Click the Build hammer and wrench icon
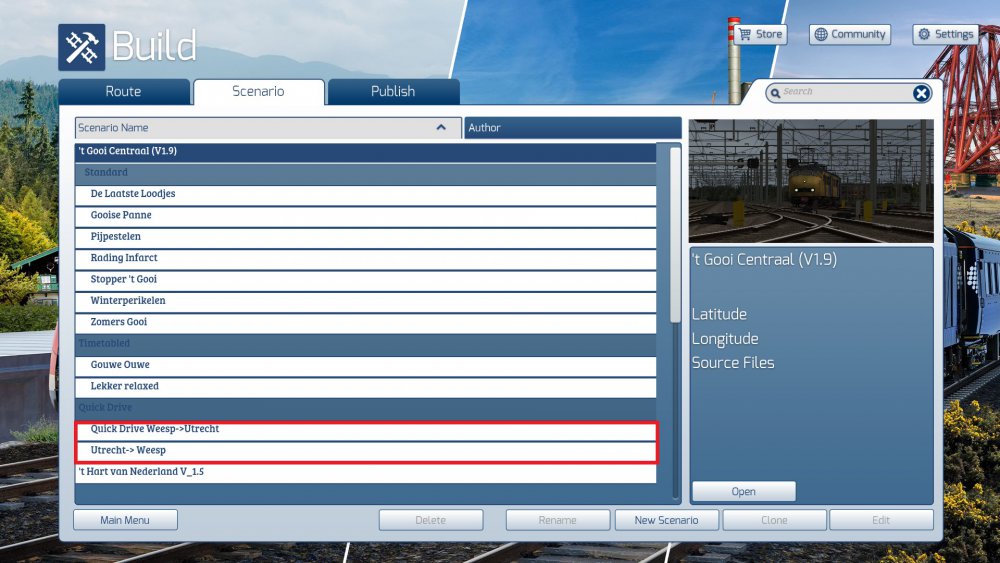 point(81,47)
